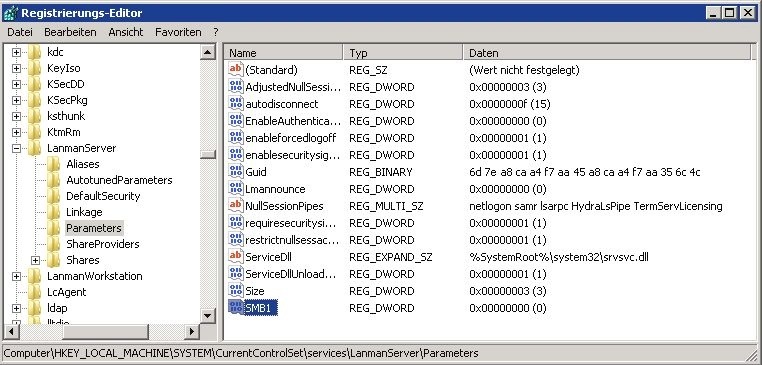Click the LcAgent folder icon

pyautogui.click(x=35, y=292)
